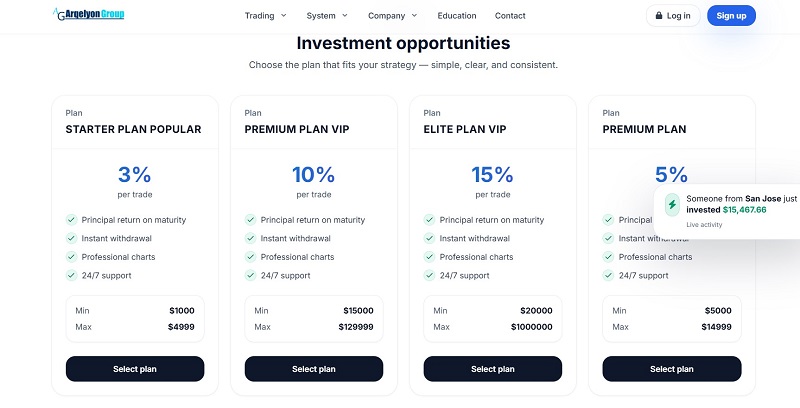This screenshot has width=800, height=408.
Task: Click Elite Plan VIP's Principal return check icon
Action: (x=429, y=220)
